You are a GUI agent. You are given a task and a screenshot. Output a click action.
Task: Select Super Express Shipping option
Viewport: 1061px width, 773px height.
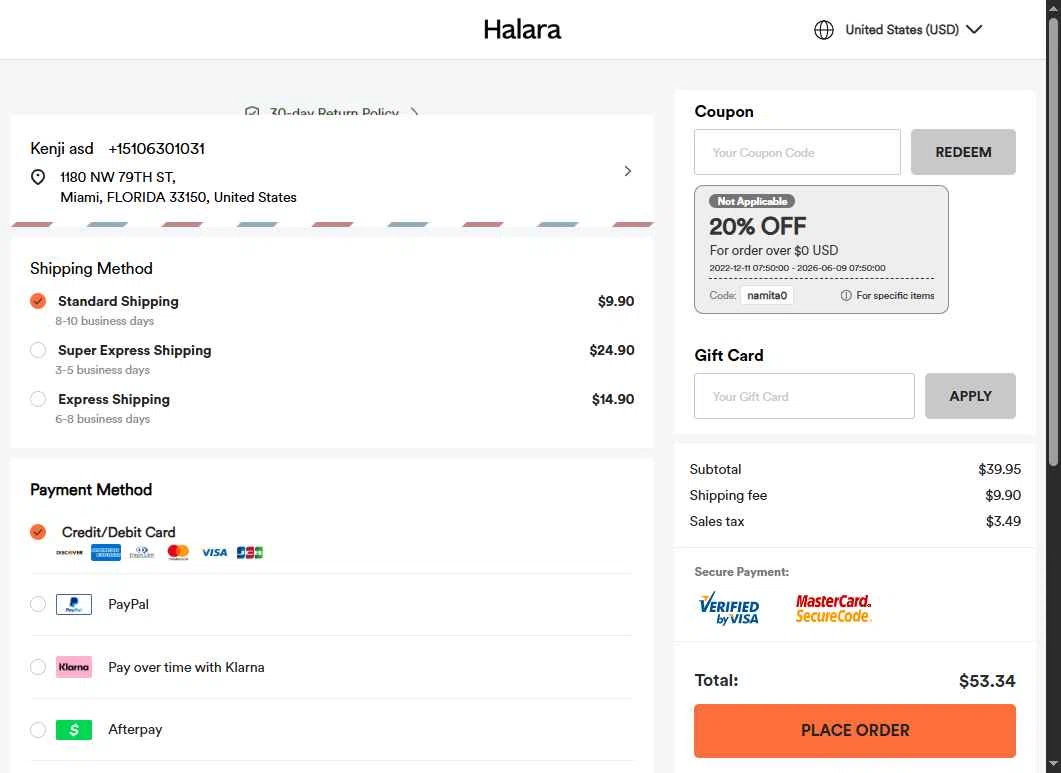click(38, 350)
